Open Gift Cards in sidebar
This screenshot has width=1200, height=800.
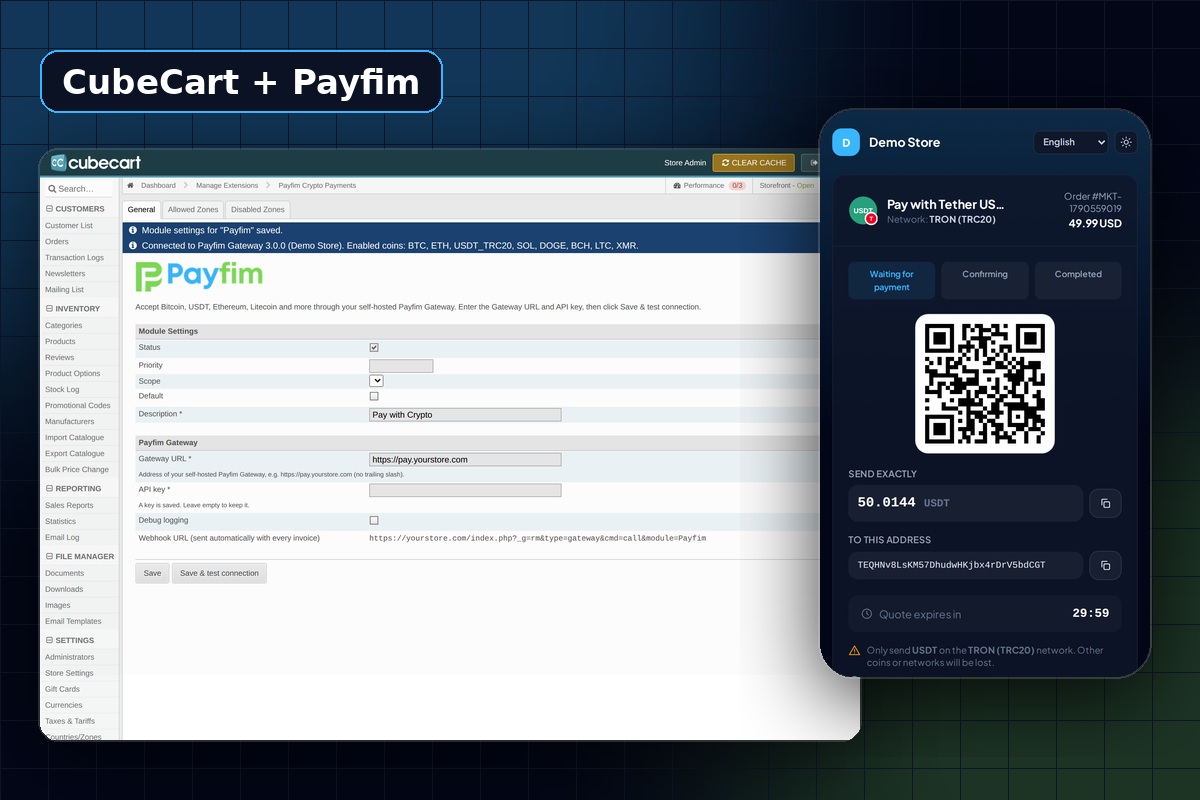click(62, 690)
